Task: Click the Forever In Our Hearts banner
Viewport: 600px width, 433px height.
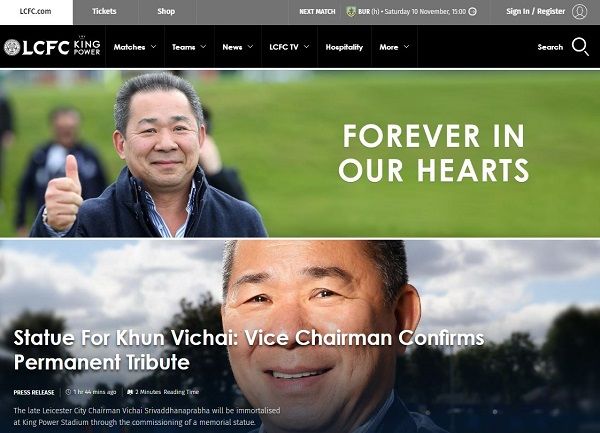Action: [300, 153]
